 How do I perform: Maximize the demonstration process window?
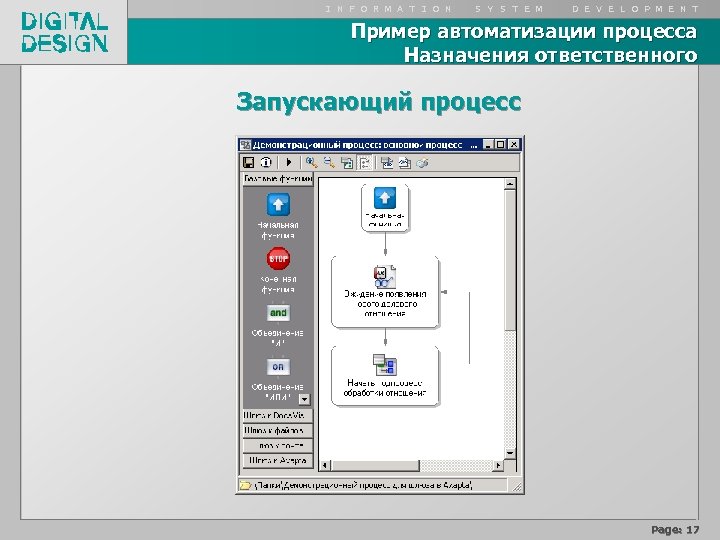pyautogui.click(x=501, y=145)
